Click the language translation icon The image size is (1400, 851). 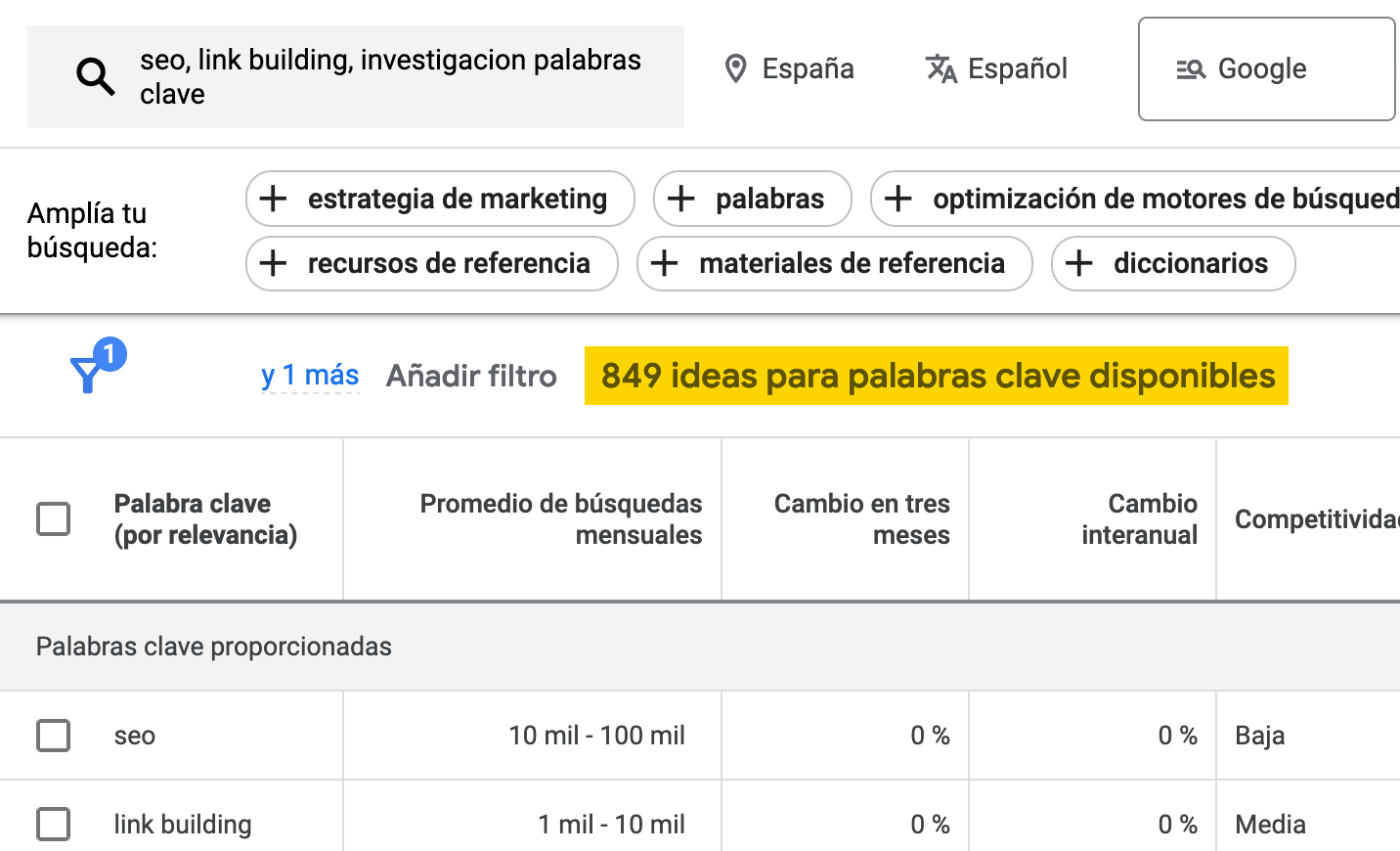[x=940, y=68]
